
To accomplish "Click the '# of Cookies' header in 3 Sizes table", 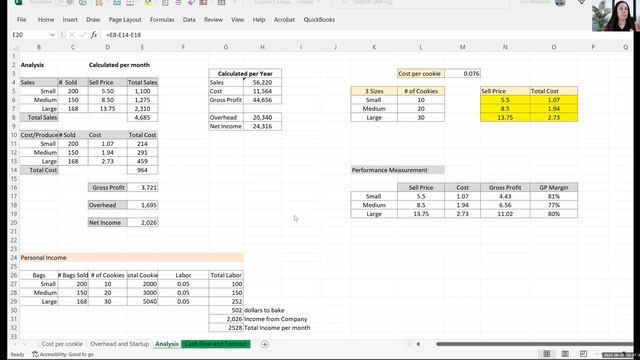I will coord(421,91).
